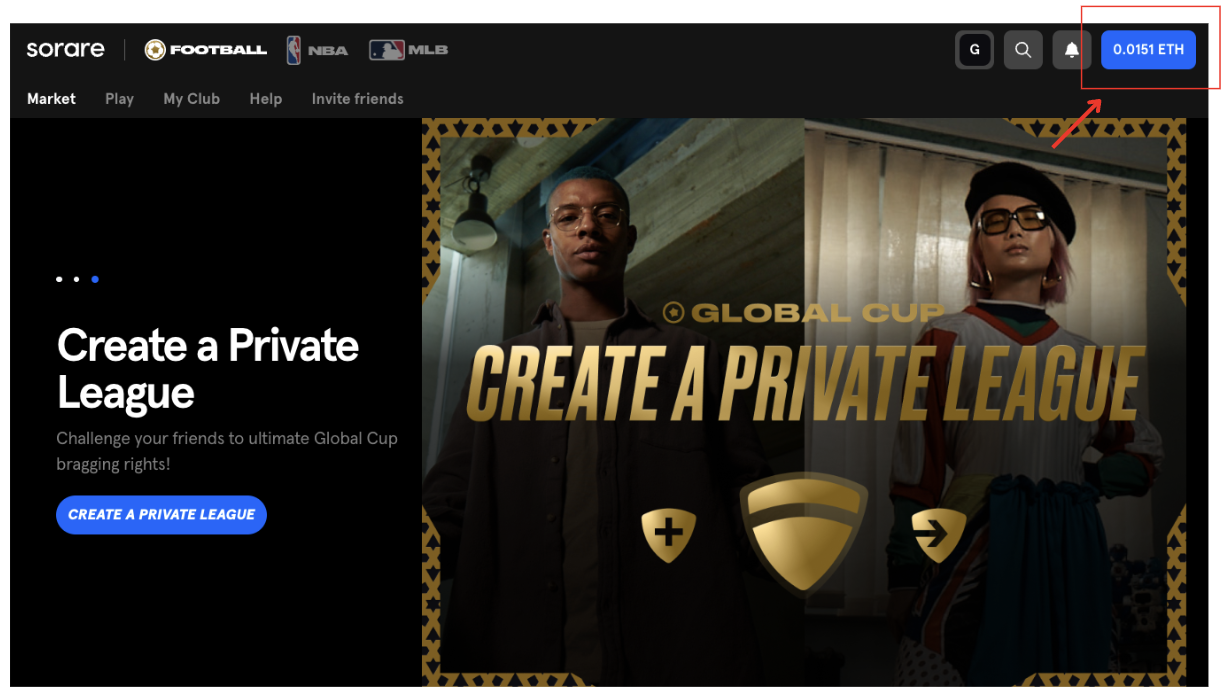This screenshot has width=1232, height=698.
Task: Switch to the NBA section
Action: point(317,50)
